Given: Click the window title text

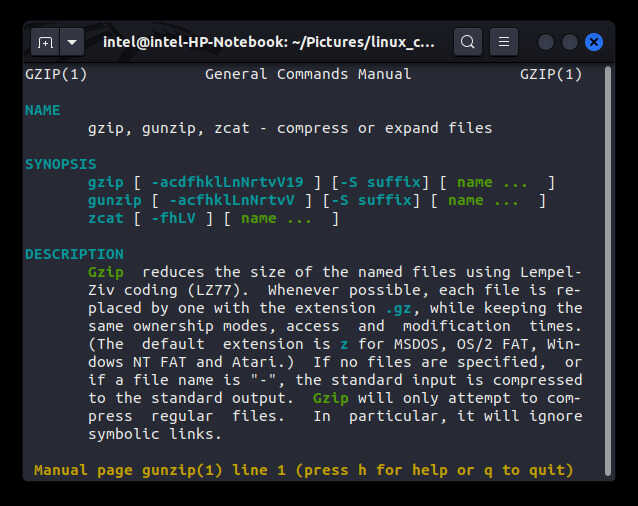Looking at the screenshot, I should (269, 42).
